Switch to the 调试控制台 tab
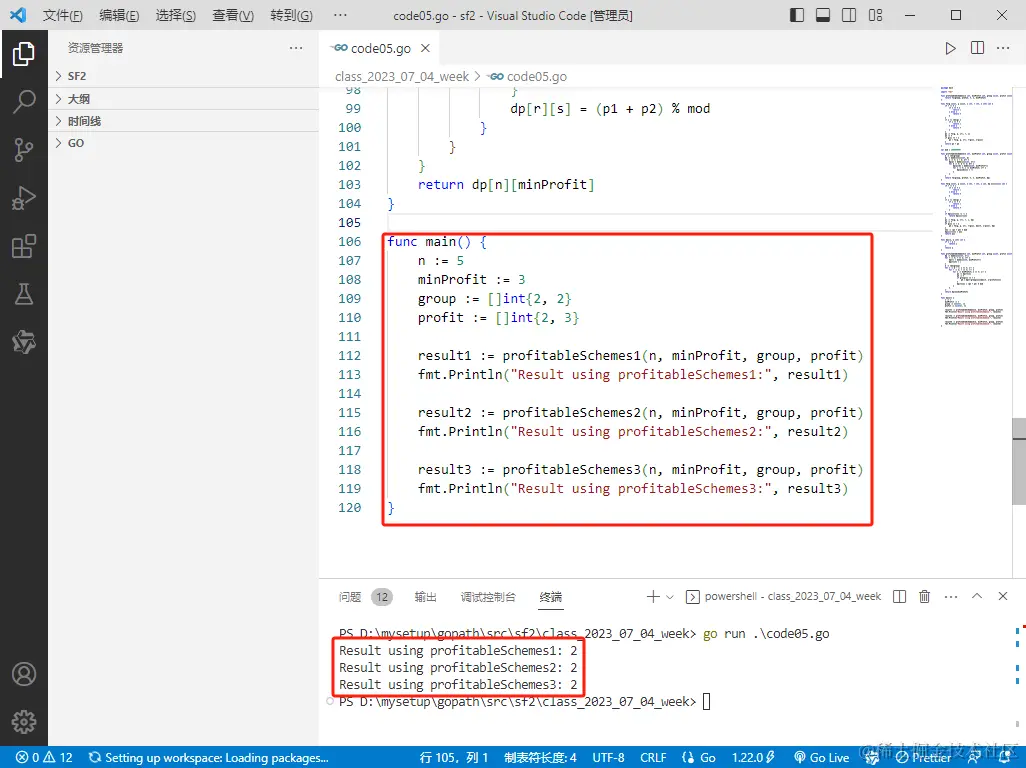 point(488,597)
